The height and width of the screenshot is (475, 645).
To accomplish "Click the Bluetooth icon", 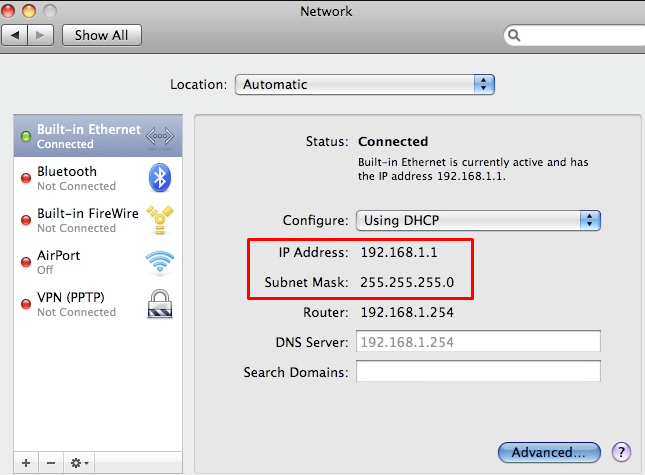I will pyautogui.click(x=160, y=178).
